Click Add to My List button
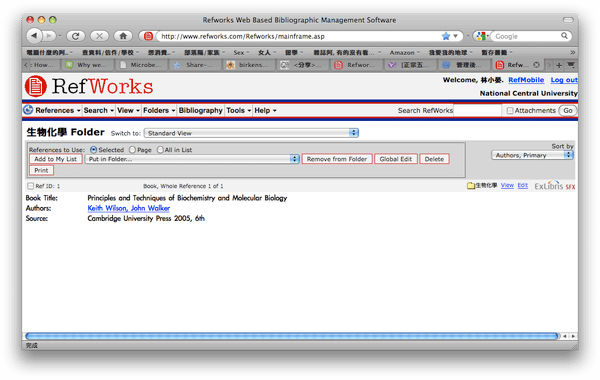This screenshot has width=600, height=380. (55, 159)
